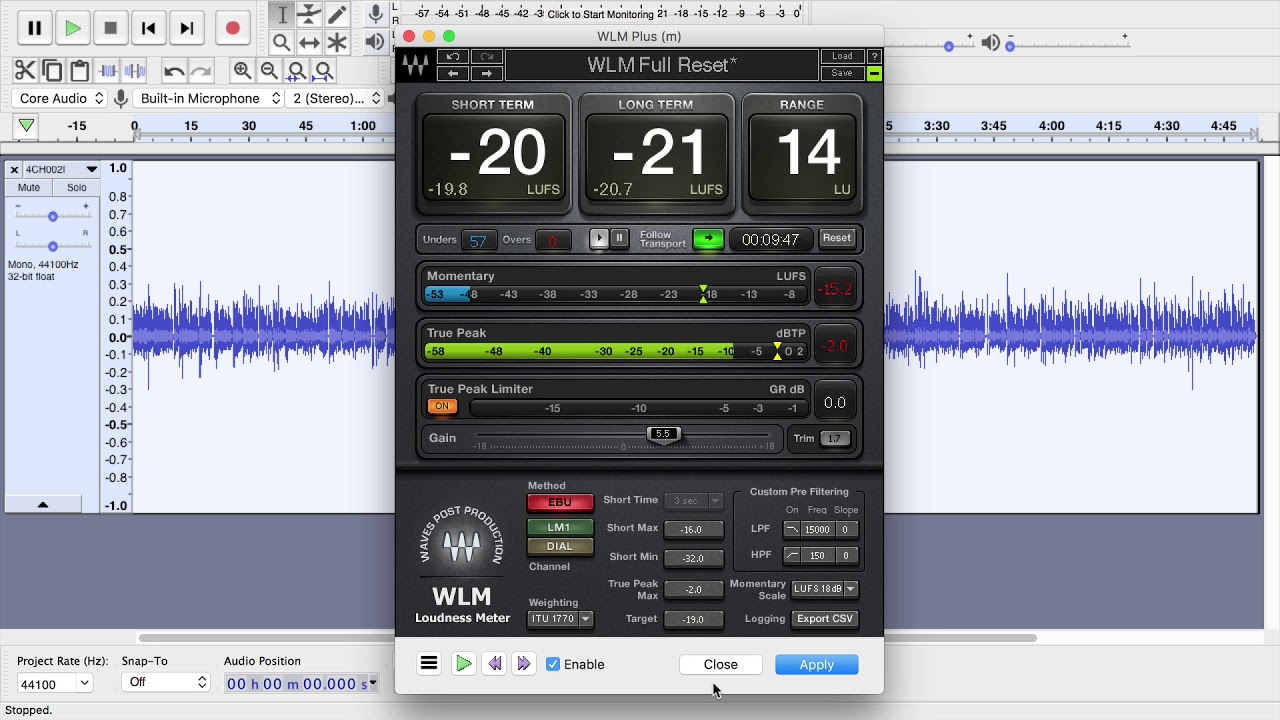Click the playback meter speaker icon

click(x=375, y=42)
